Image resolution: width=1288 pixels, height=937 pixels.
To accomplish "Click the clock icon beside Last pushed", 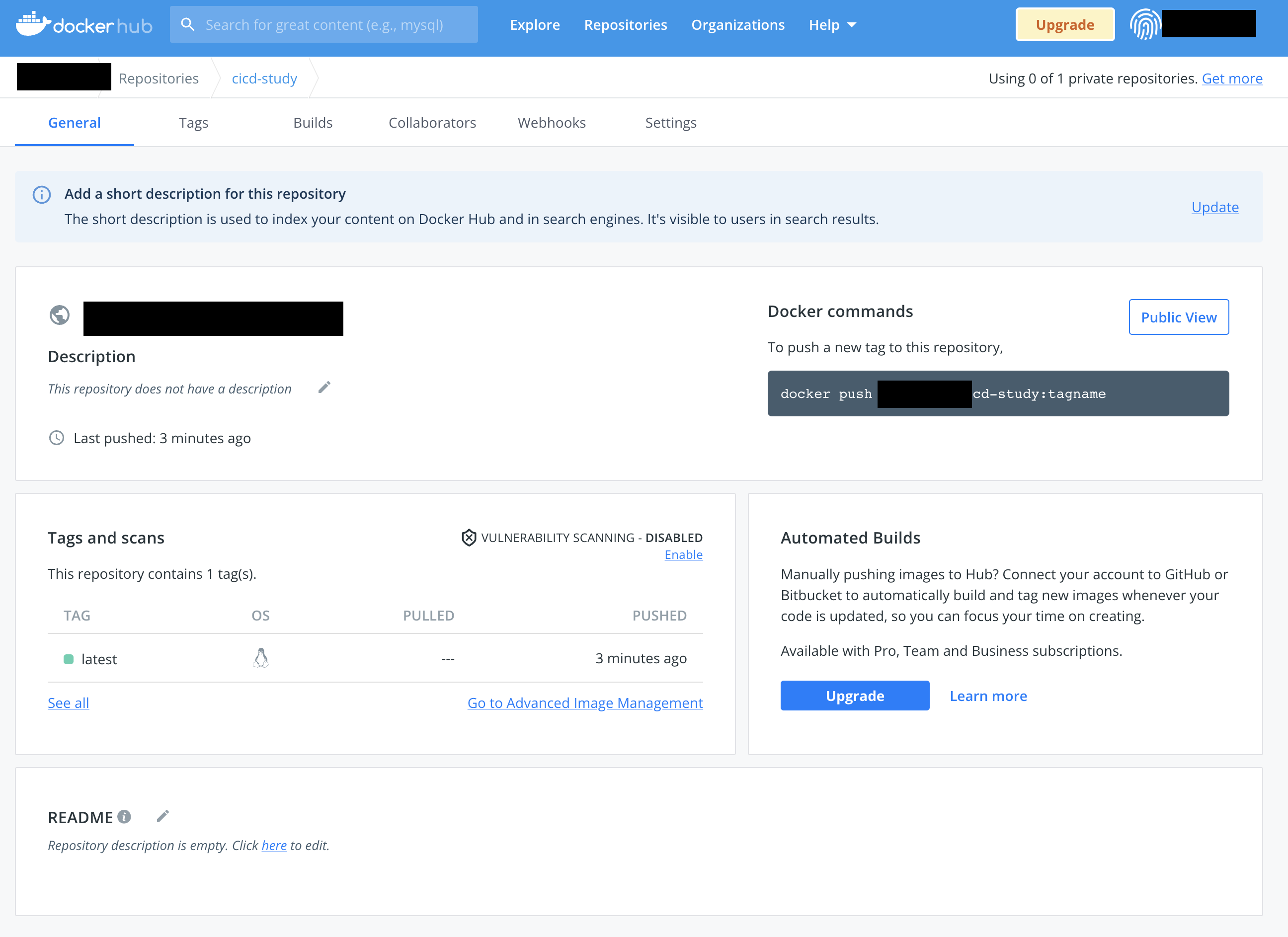I will 56,438.
